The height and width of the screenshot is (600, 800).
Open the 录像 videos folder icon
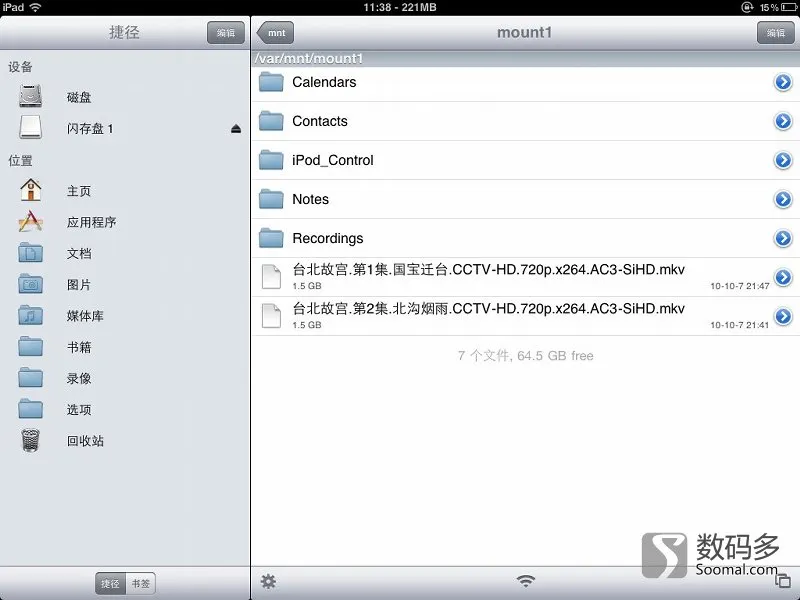[x=31, y=378]
